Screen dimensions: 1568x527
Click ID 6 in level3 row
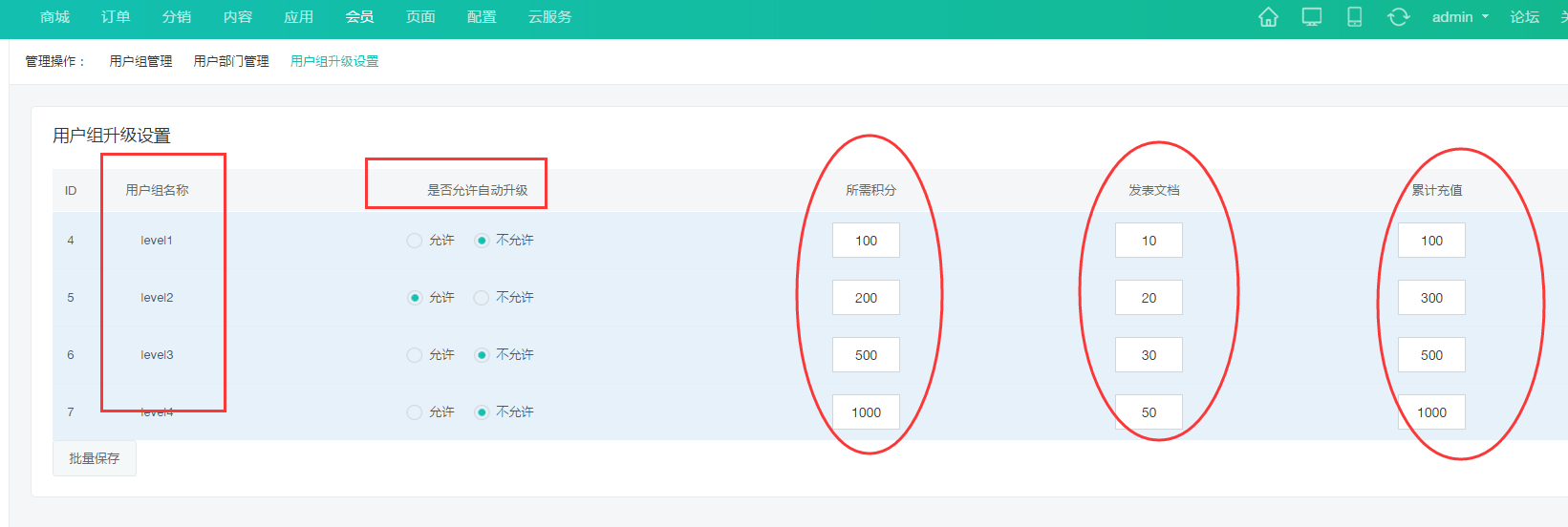pos(70,355)
